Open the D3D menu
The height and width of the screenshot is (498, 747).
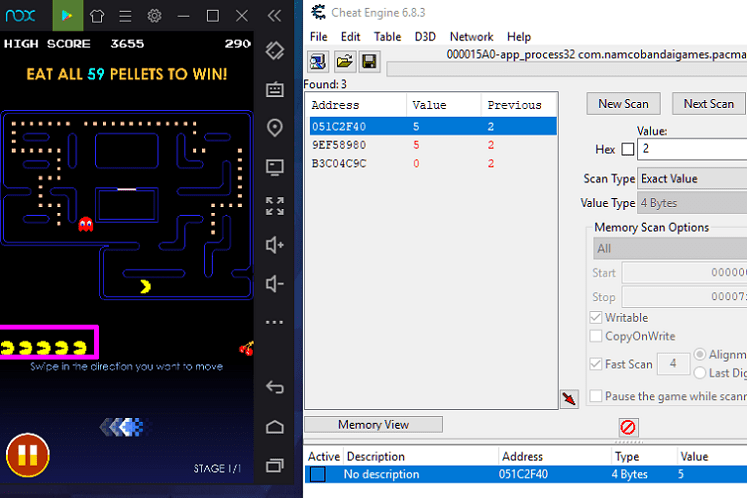pyautogui.click(x=425, y=37)
